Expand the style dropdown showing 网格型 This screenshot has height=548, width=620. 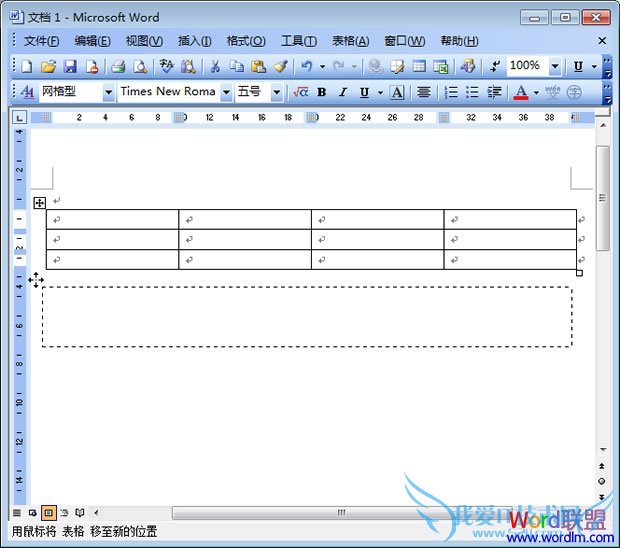[x=108, y=93]
